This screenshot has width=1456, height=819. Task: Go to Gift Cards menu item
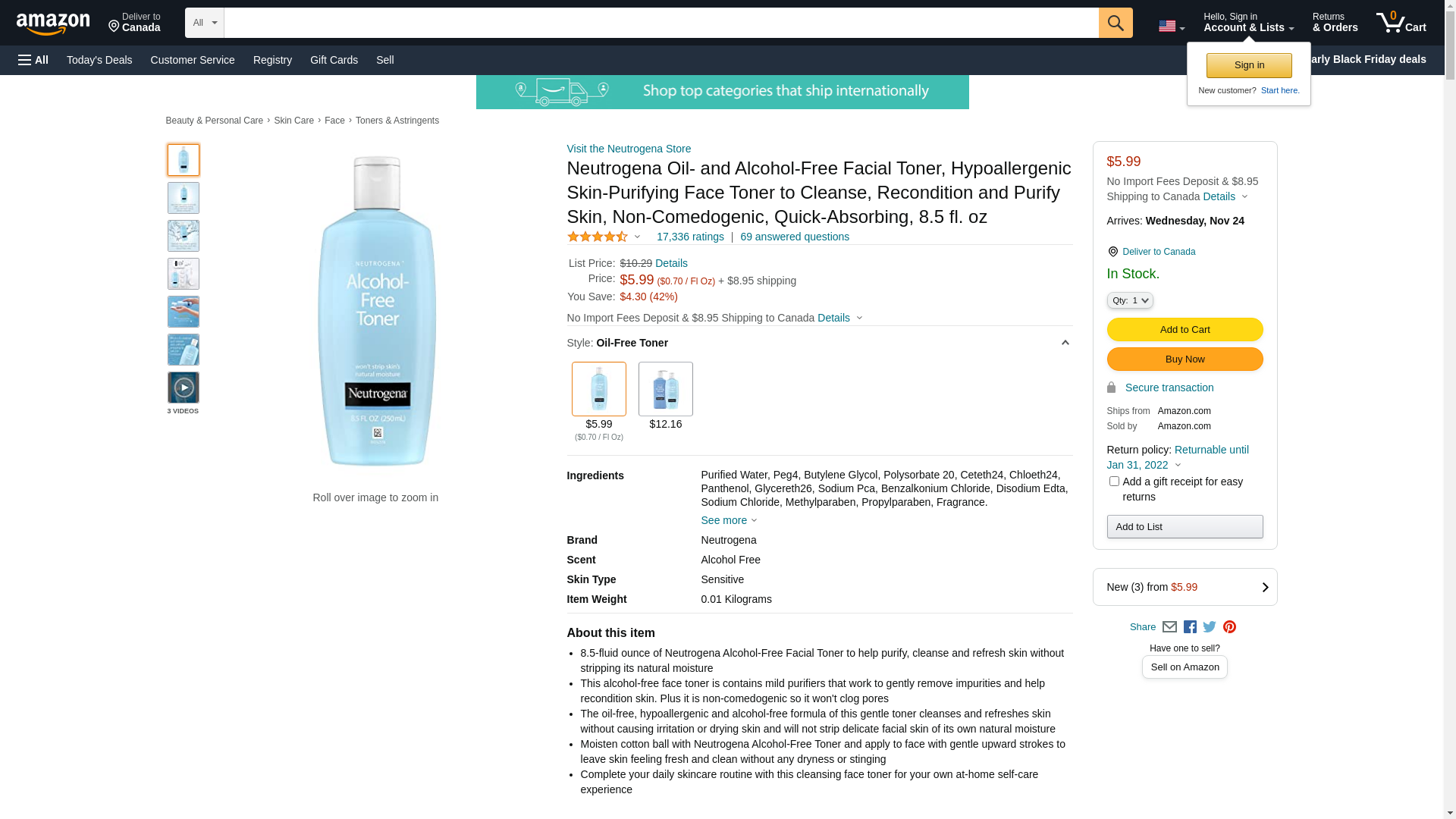(x=334, y=60)
